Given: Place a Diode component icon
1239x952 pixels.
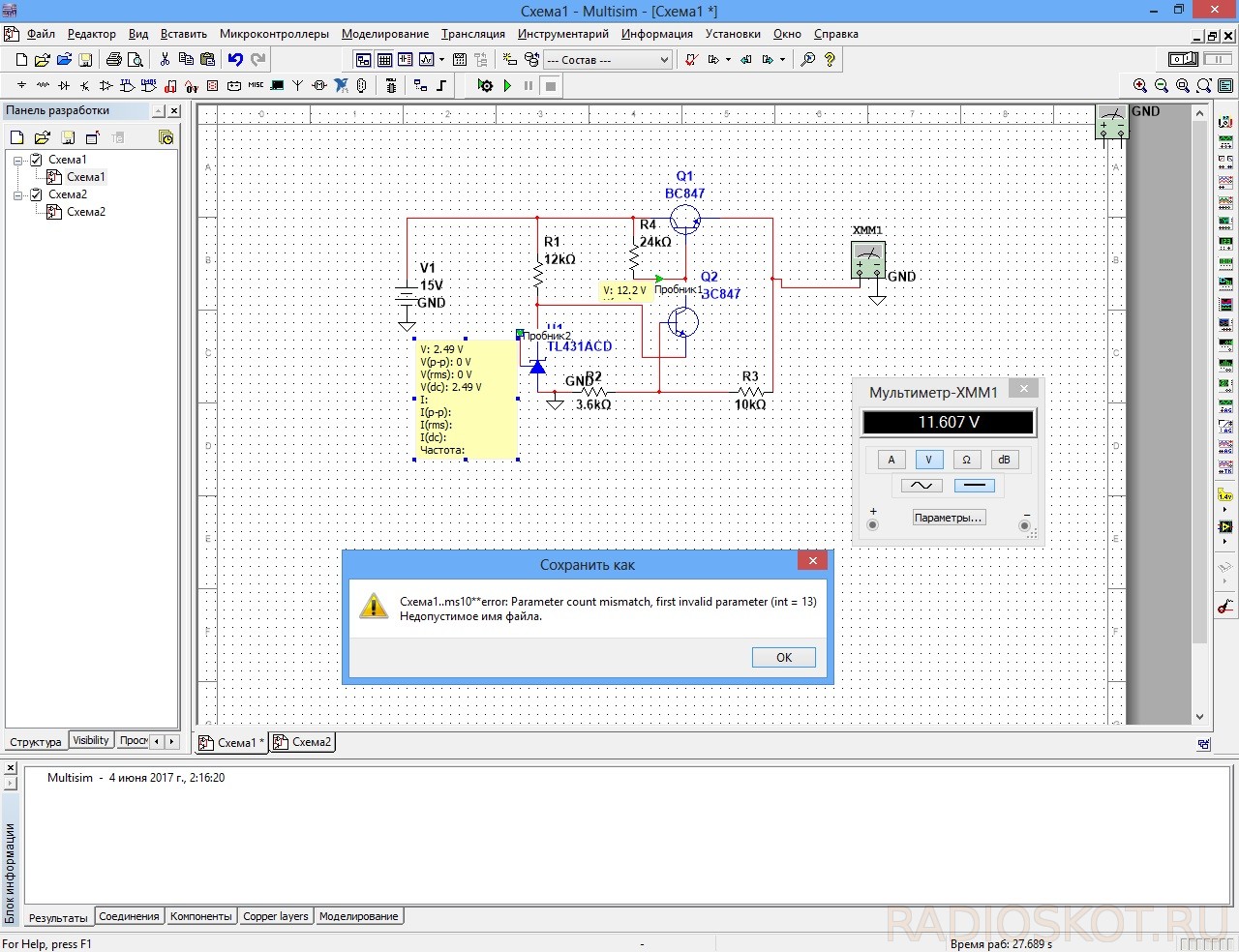Looking at the screenshot, I should tap(64, 86).
